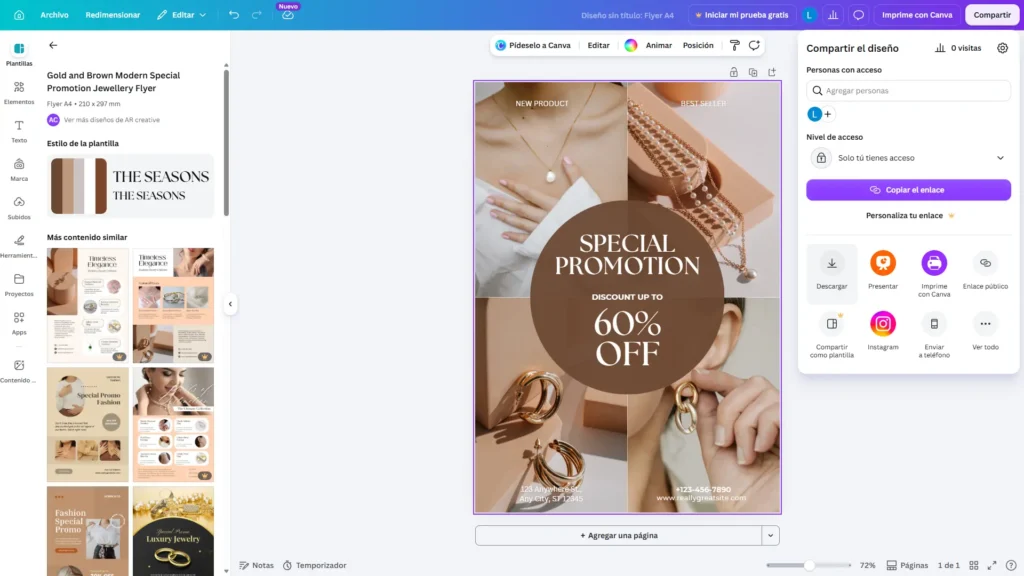The height and width of the screenshot is (576, 1024).
Task: Open the Plantillas sidebar tab
Action: pyautogui.click(x=19, y=54)
